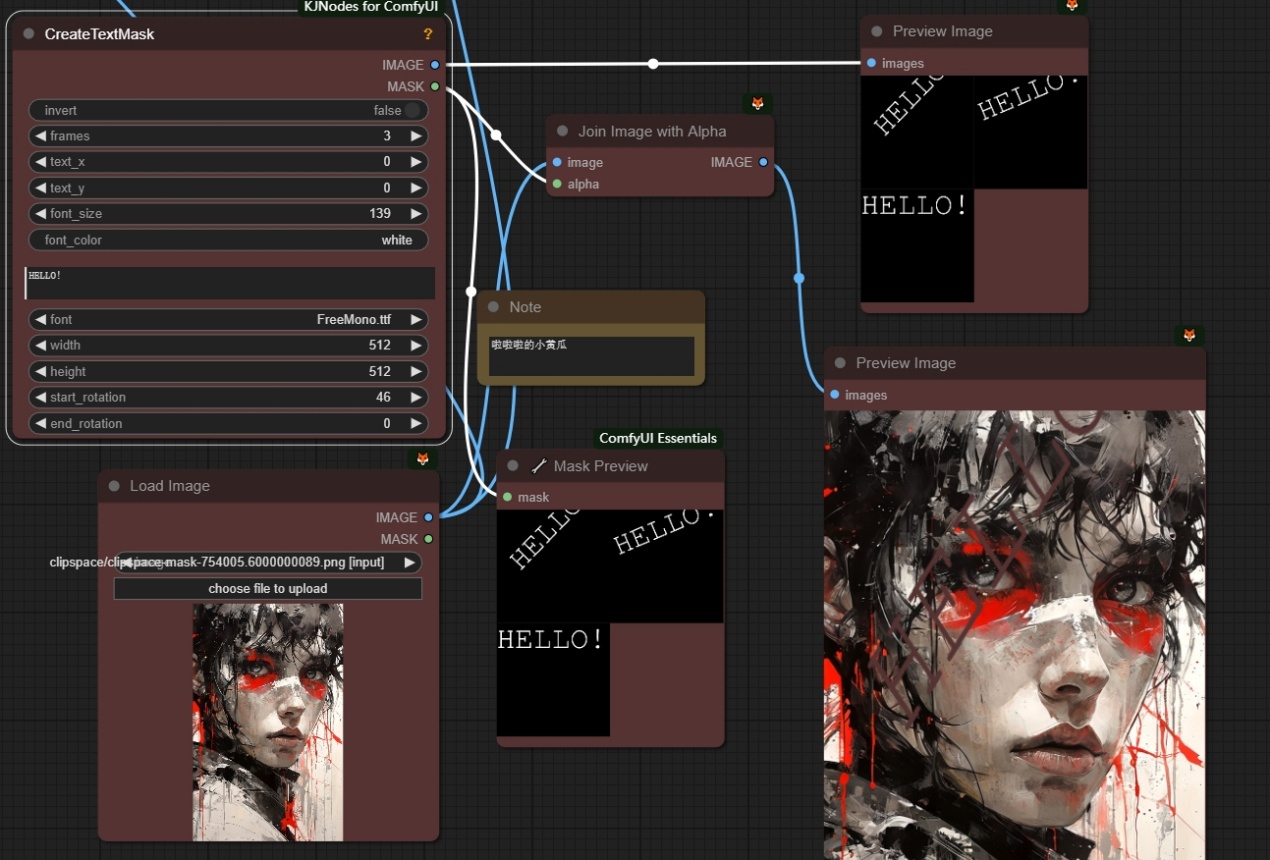Open the font dropdown showing FreeMono.ttf
This screenshot has height=860, width=1270.
point(228,320)
